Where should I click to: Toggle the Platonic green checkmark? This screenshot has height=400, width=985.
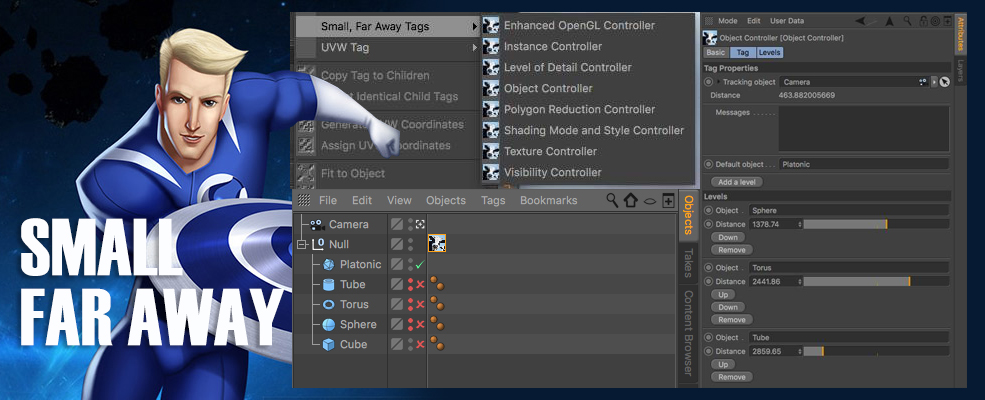coord(420,265)
